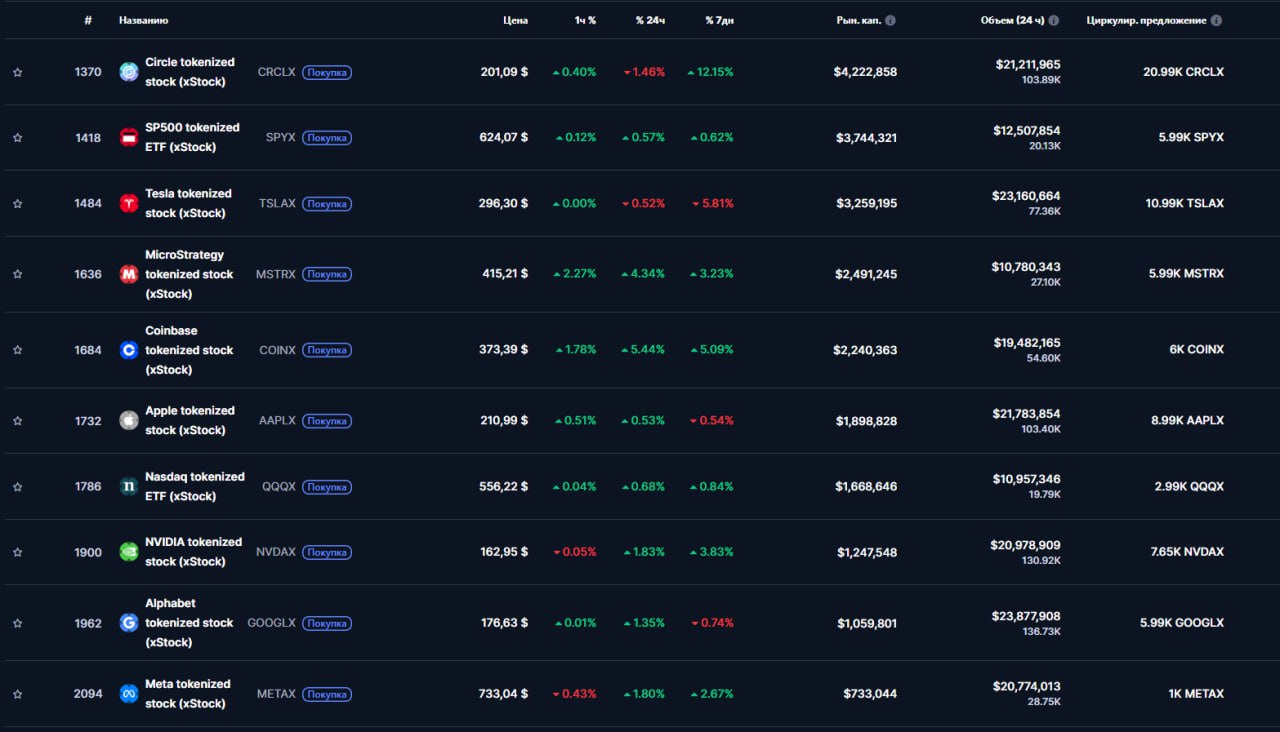Image resolution: width=1280 pixels, height=732 pixels.
Task: Star the Coinbase tokenized stock row
Action: (17, 350)
